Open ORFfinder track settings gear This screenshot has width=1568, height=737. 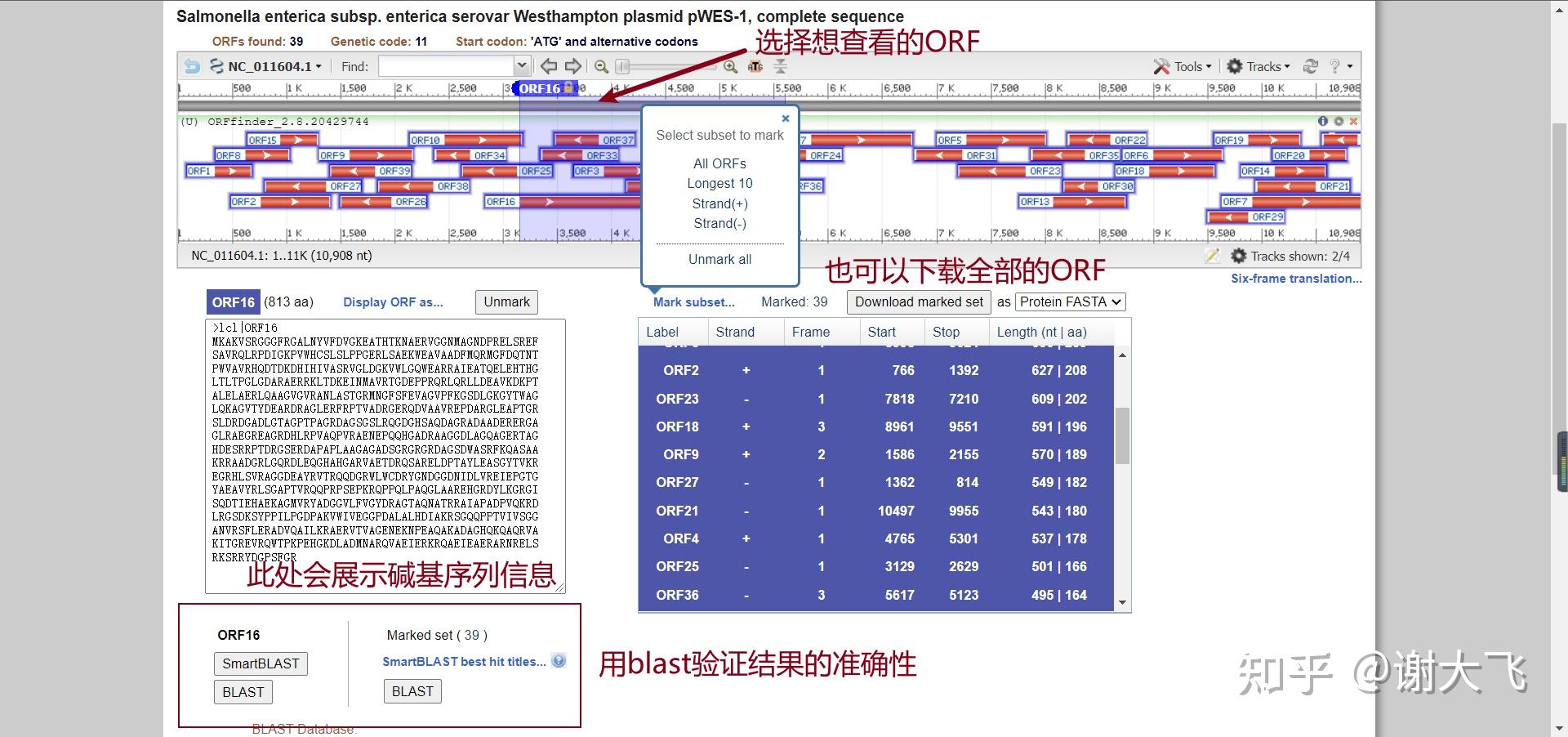[x=1339, y=121]
